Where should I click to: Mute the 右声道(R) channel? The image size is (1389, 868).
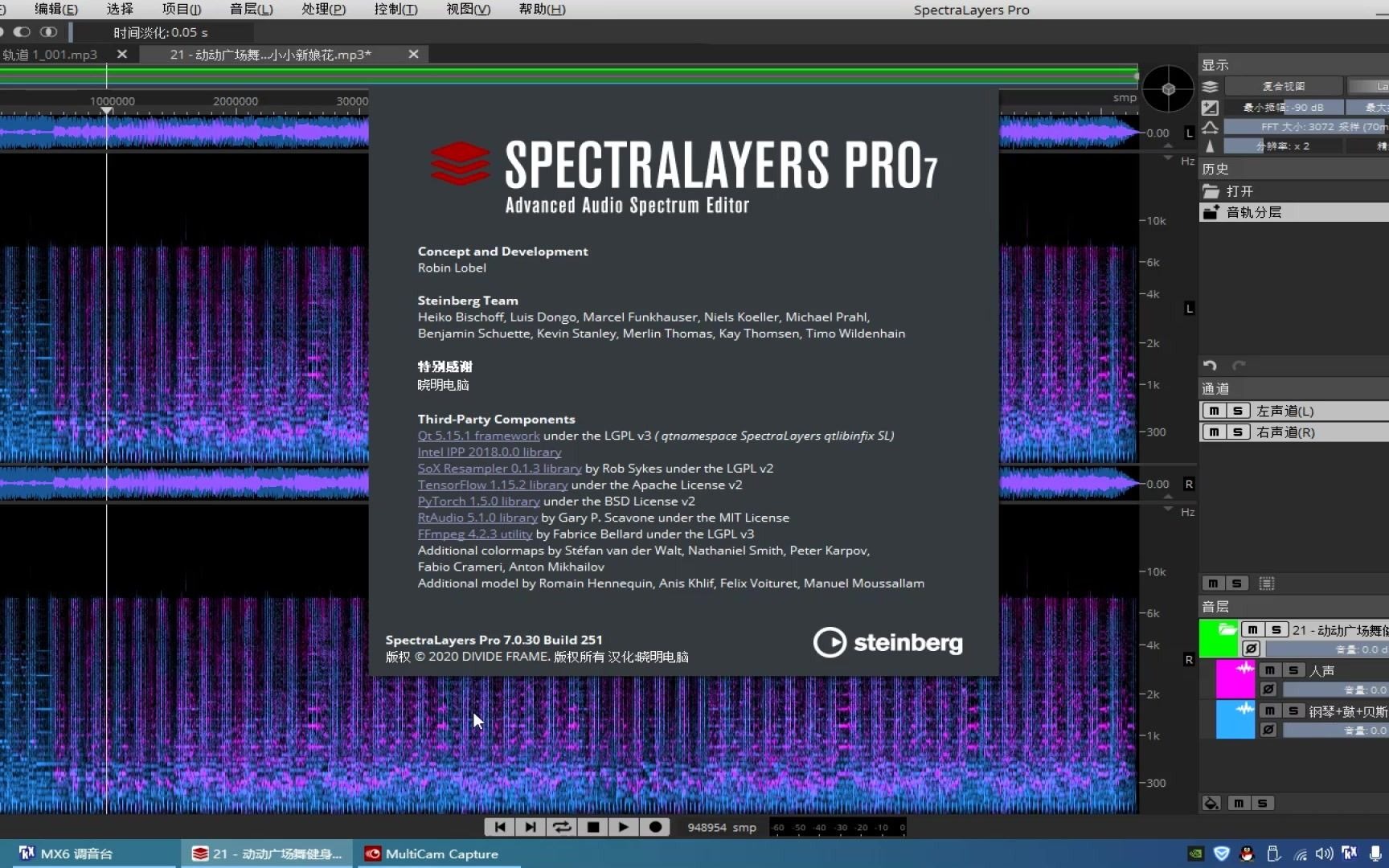click(x=1214, y=432)
